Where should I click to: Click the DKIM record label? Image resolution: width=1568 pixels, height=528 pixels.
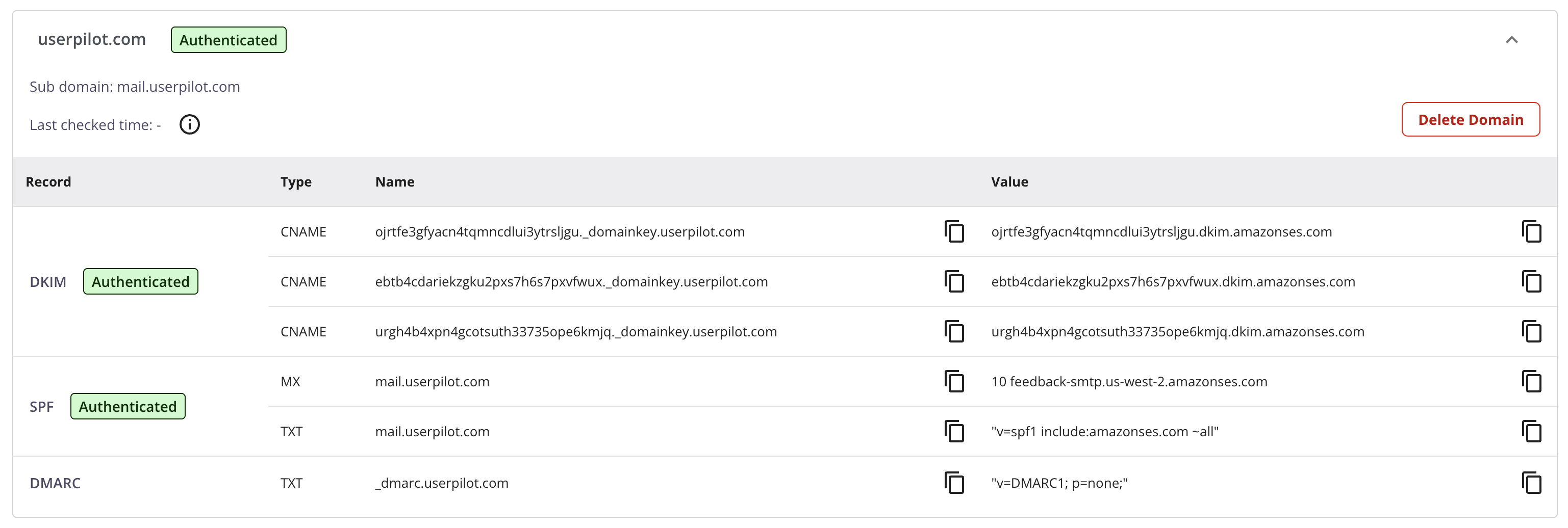tap(47, 282)
